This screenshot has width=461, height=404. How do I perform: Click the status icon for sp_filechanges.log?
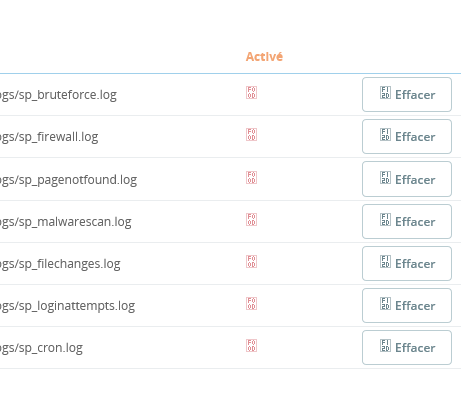(251, 262)
